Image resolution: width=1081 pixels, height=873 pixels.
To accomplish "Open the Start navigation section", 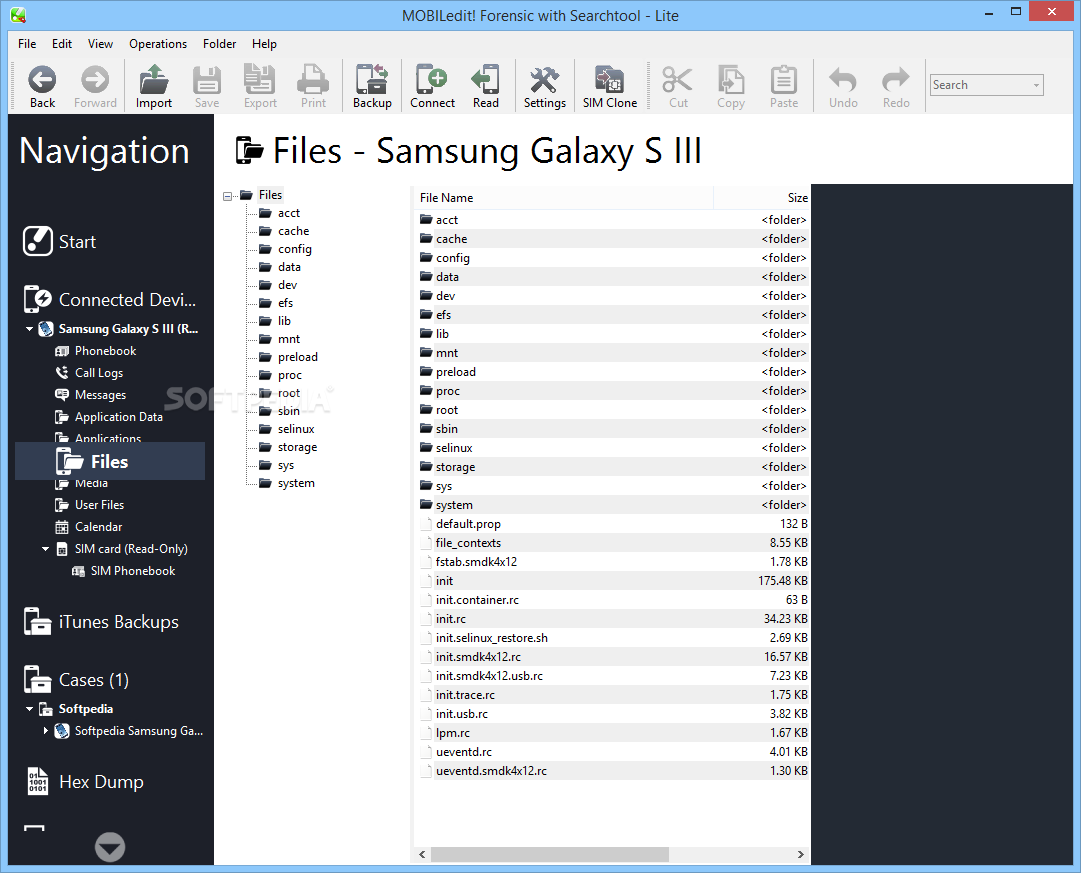I will (59, 241).
